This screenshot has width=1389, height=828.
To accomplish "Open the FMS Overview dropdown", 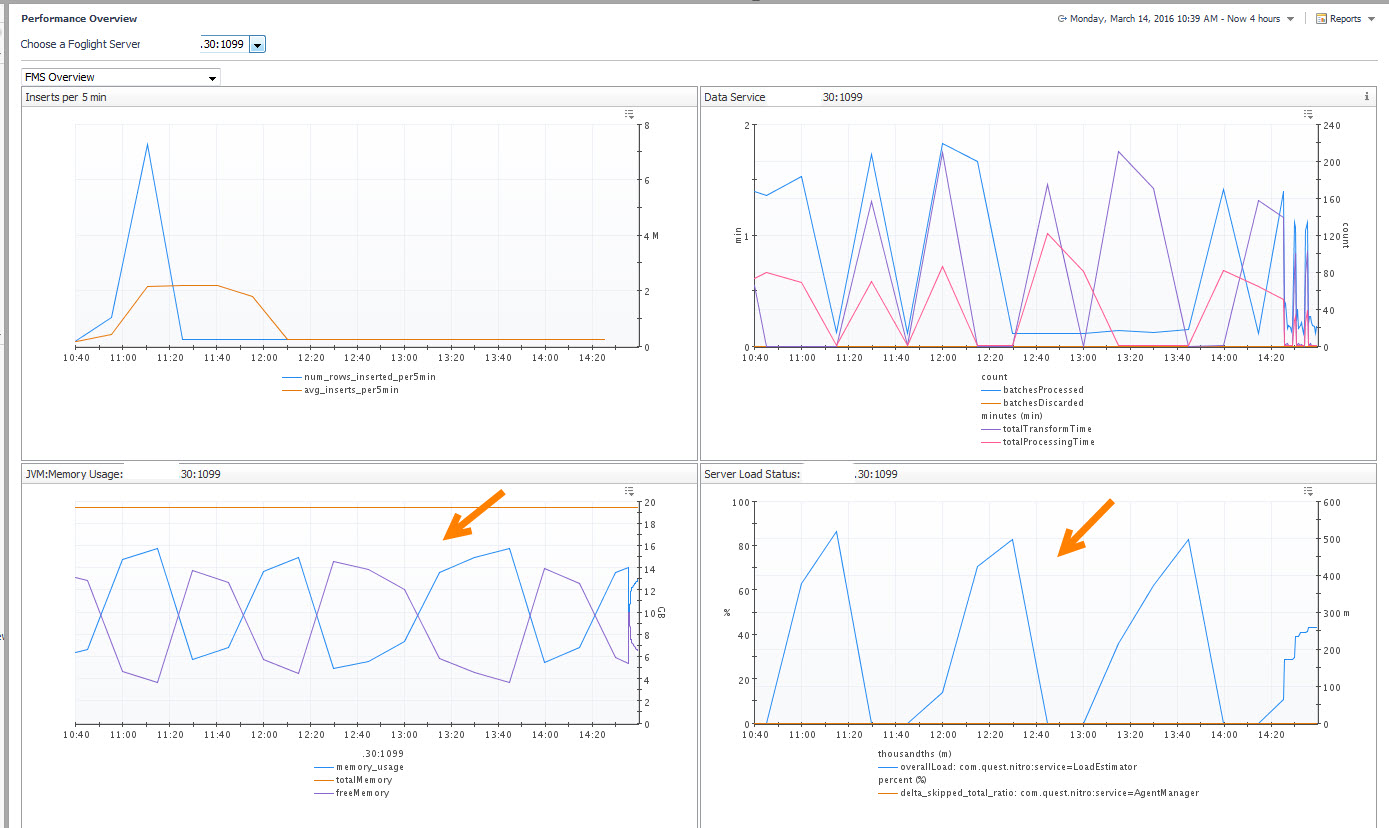I will click(x=121, y=77).
